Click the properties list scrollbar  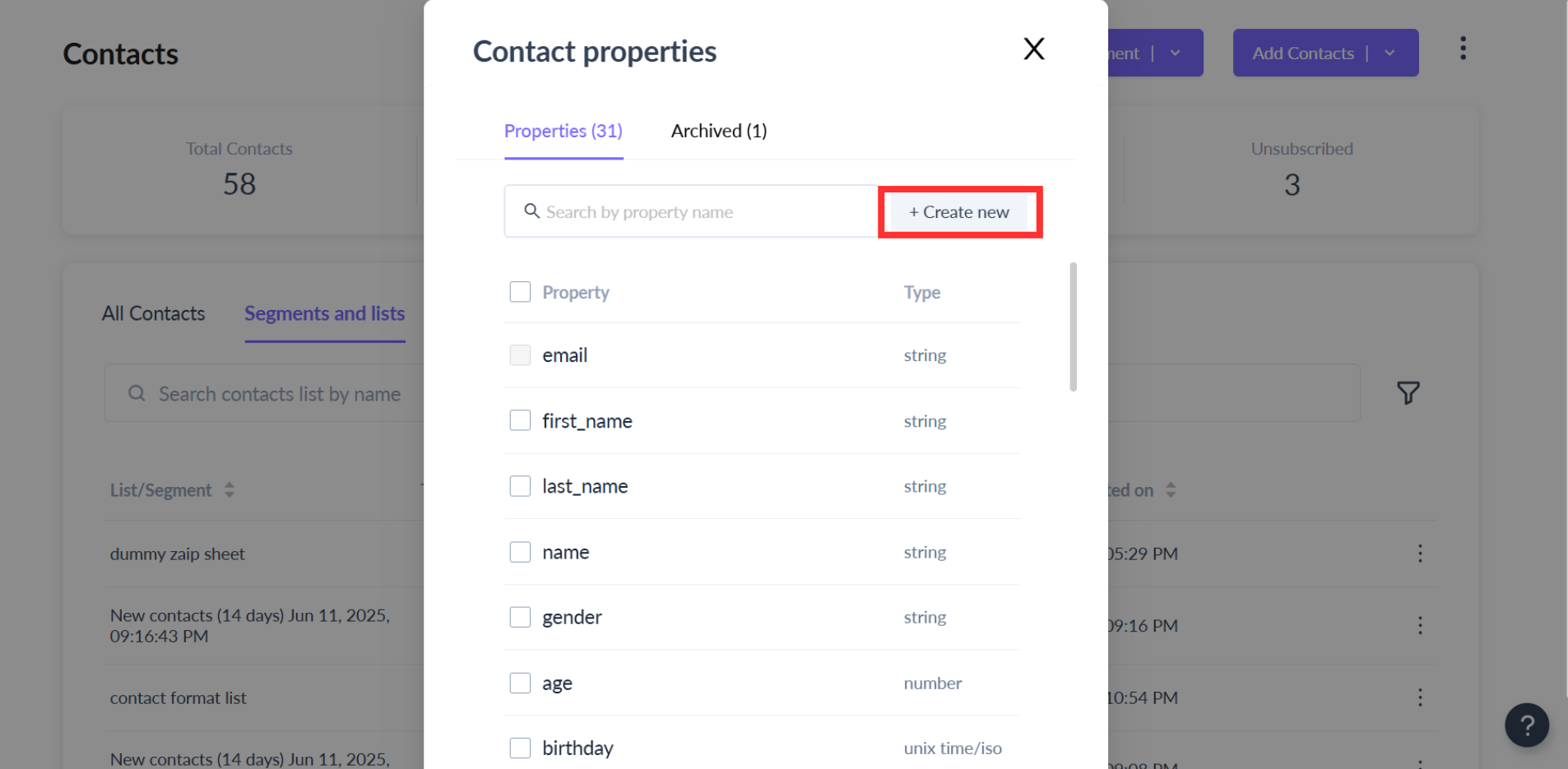(1073, 327)
